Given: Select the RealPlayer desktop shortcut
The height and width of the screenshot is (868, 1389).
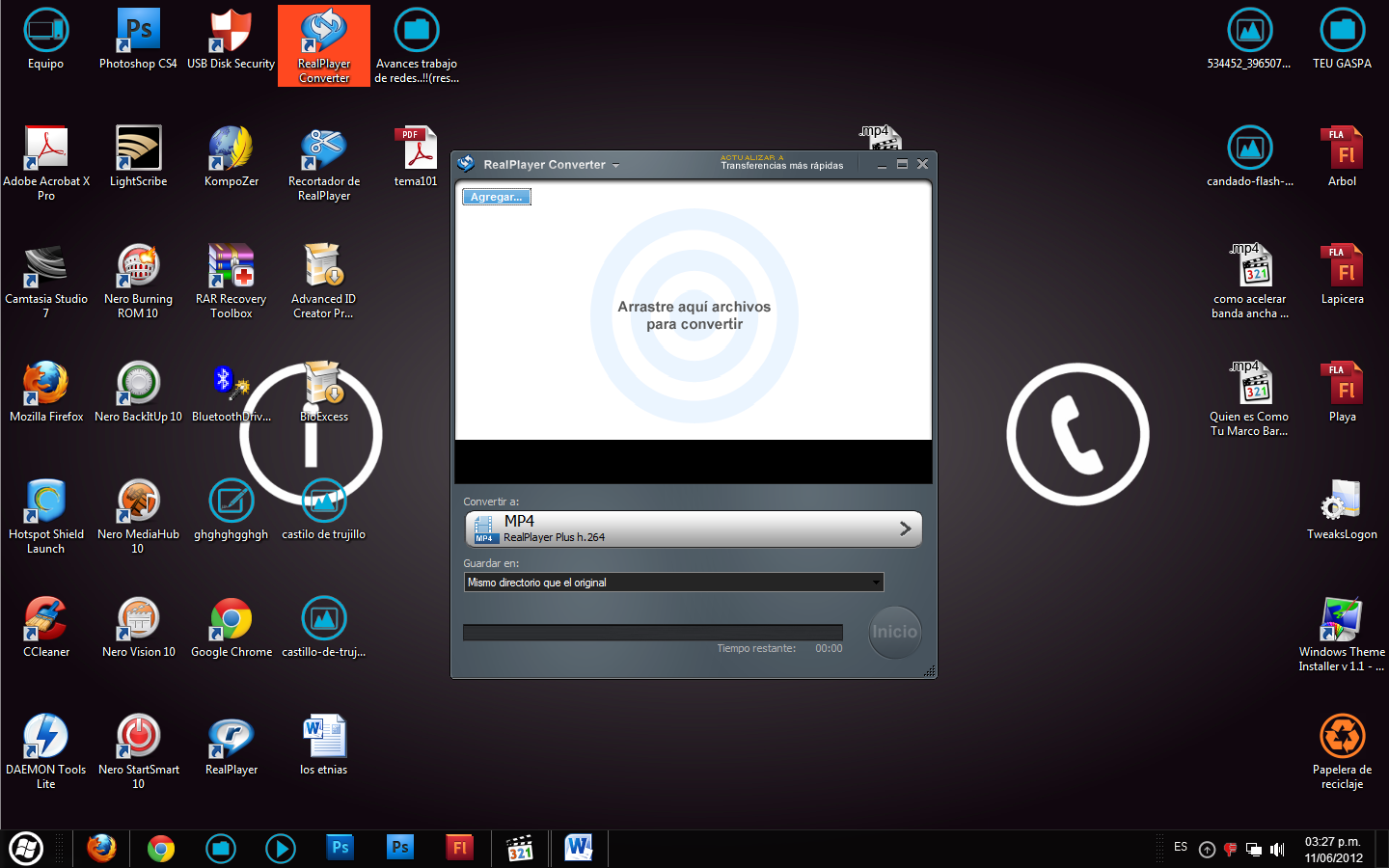Looking at the screenshot, I should 231,746.
